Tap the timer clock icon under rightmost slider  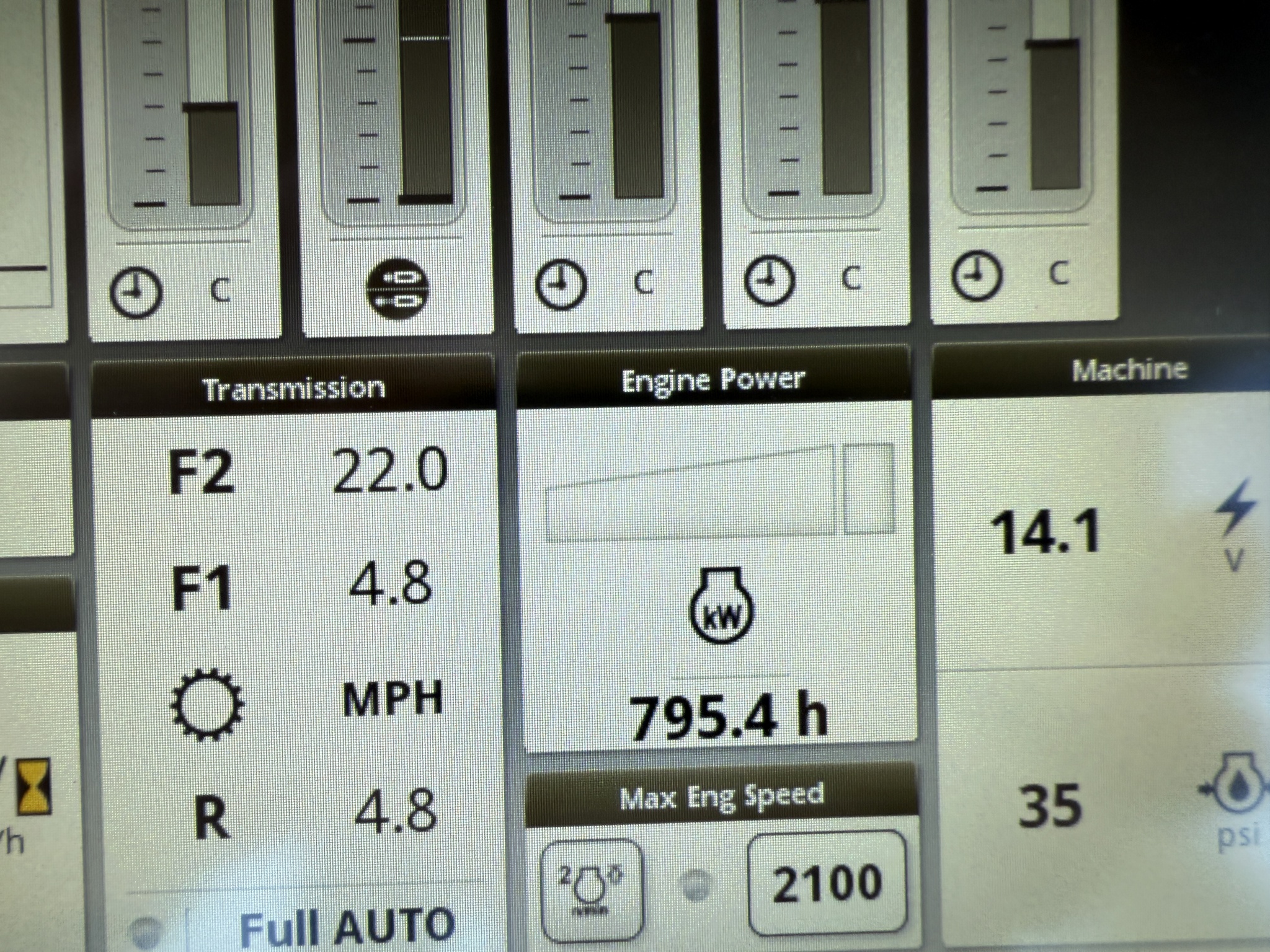point(977,275)
